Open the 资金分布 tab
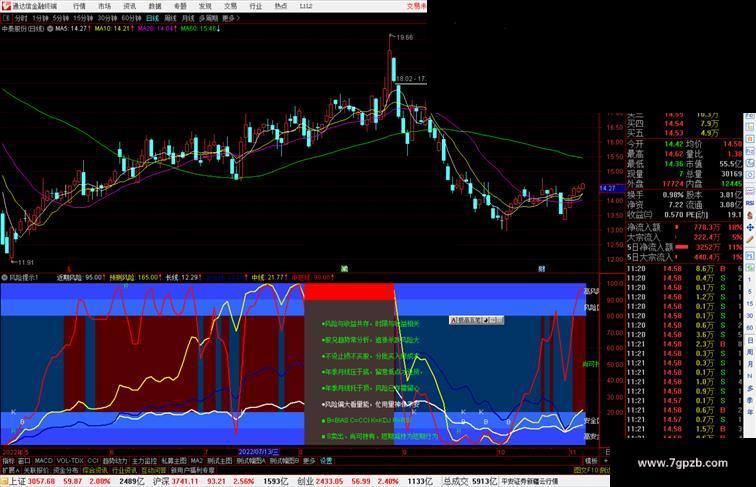The image size is (756, 487). coord(66,470)
